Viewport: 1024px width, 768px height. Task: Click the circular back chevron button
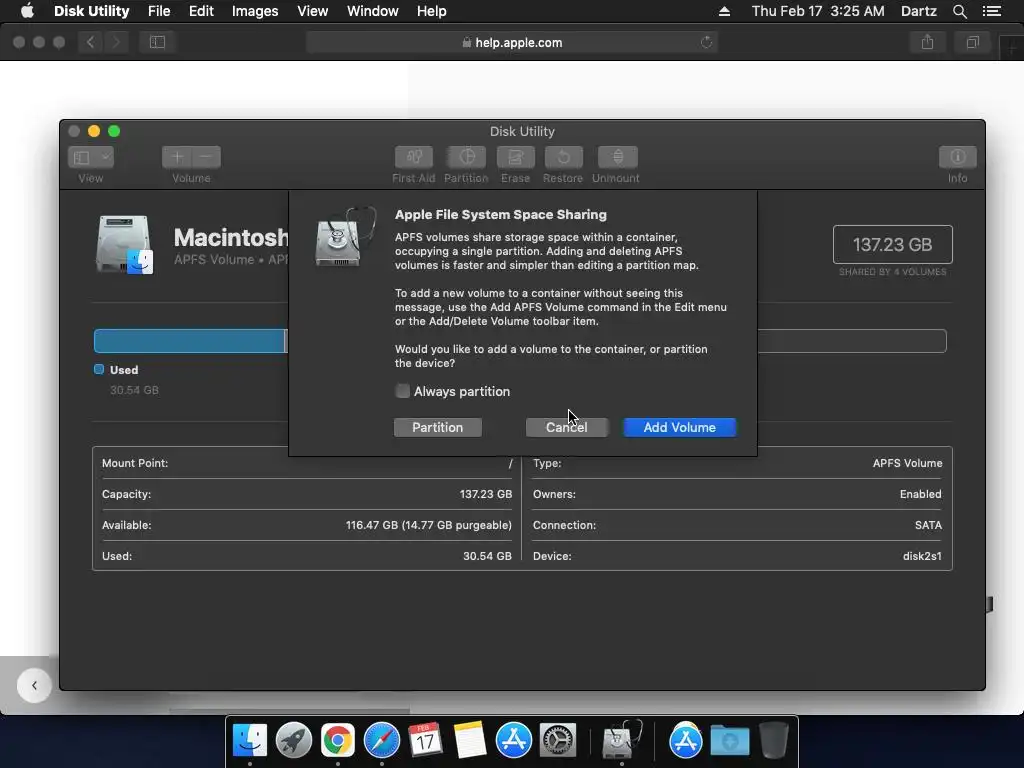coord(34,685)
